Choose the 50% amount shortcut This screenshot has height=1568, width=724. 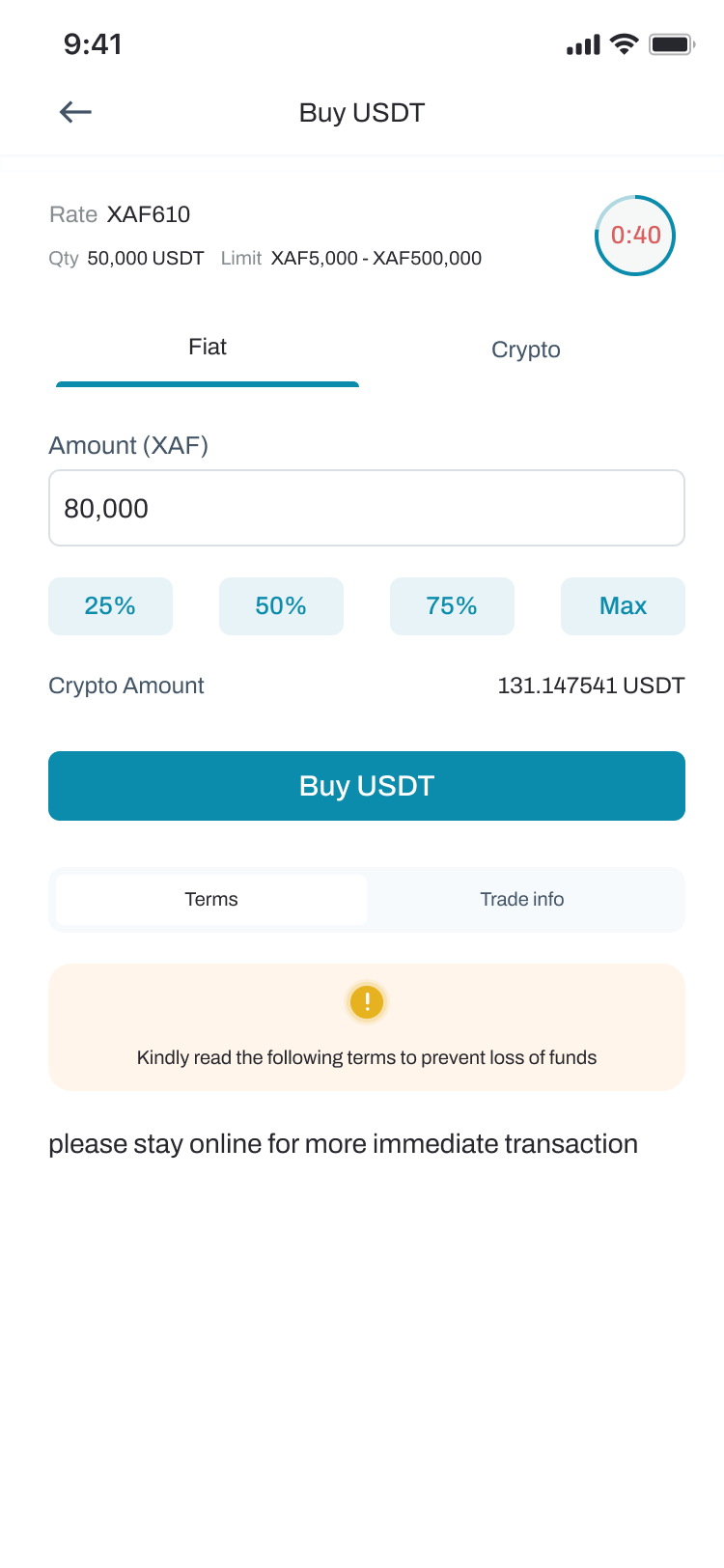(x=281, y=606)
